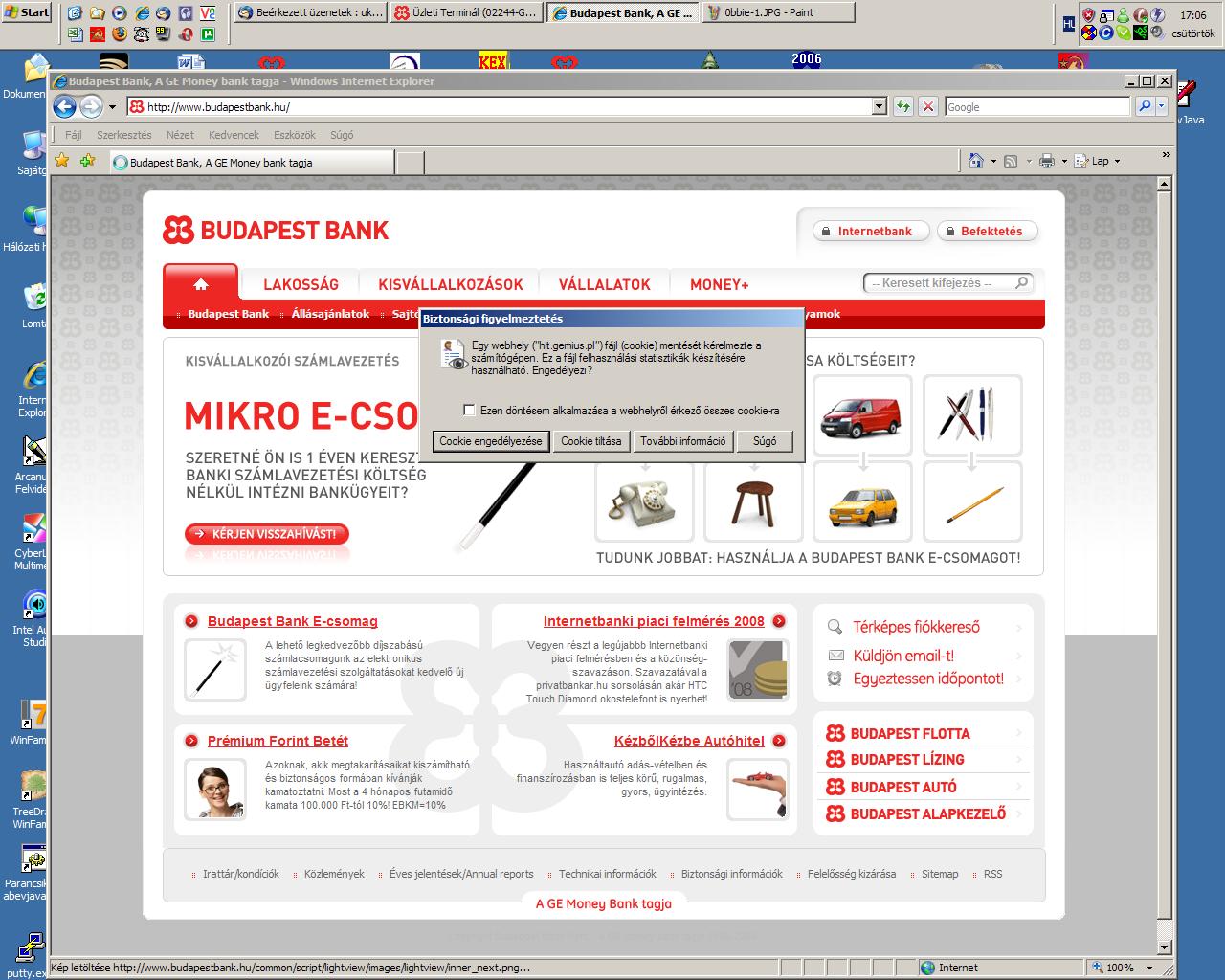Open BUDAPEST LÍZING link
The height and width of the screenshot is (980, 1225).
point(907,759)
